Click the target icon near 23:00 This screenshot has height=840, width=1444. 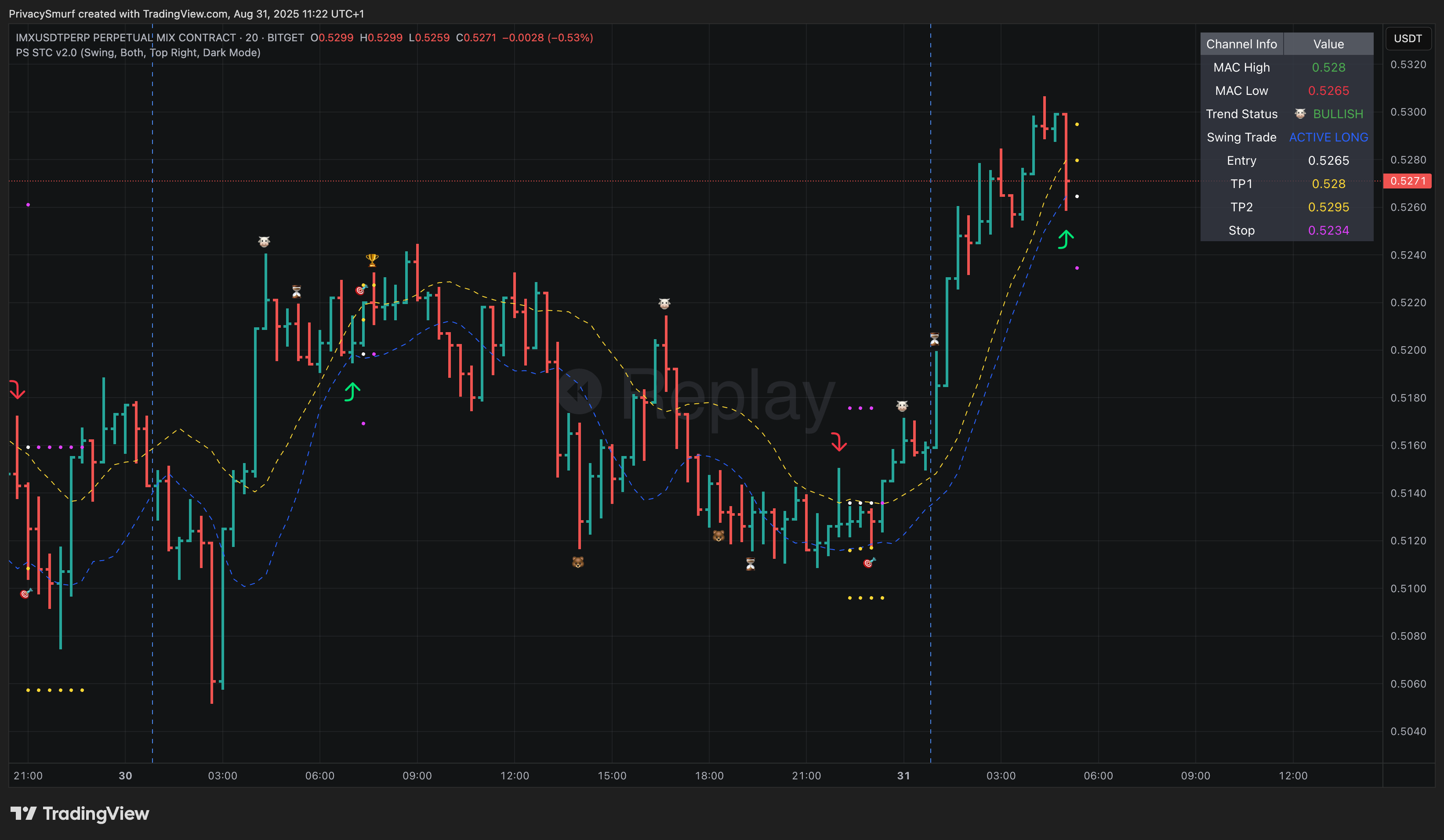click(869, 563)
